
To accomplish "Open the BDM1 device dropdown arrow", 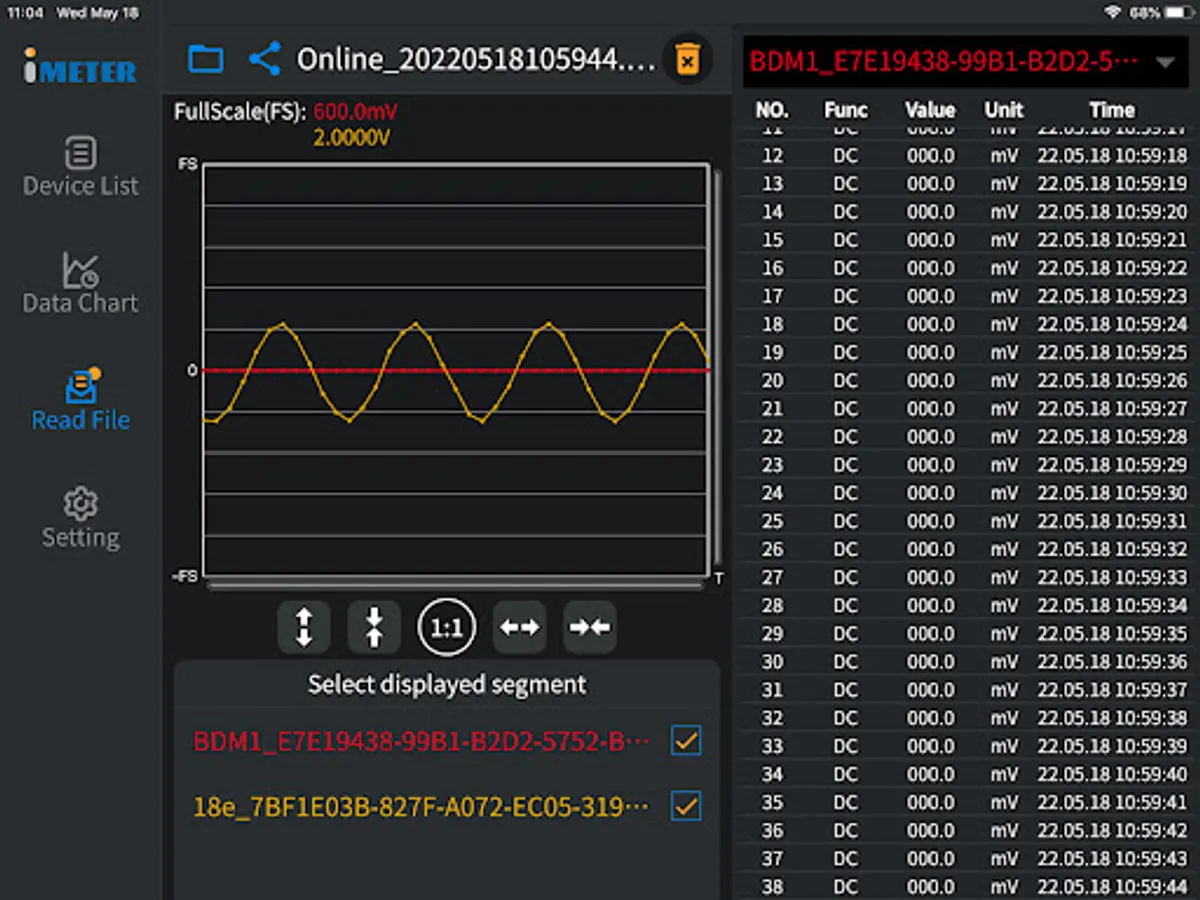I will click(1164, 62).
